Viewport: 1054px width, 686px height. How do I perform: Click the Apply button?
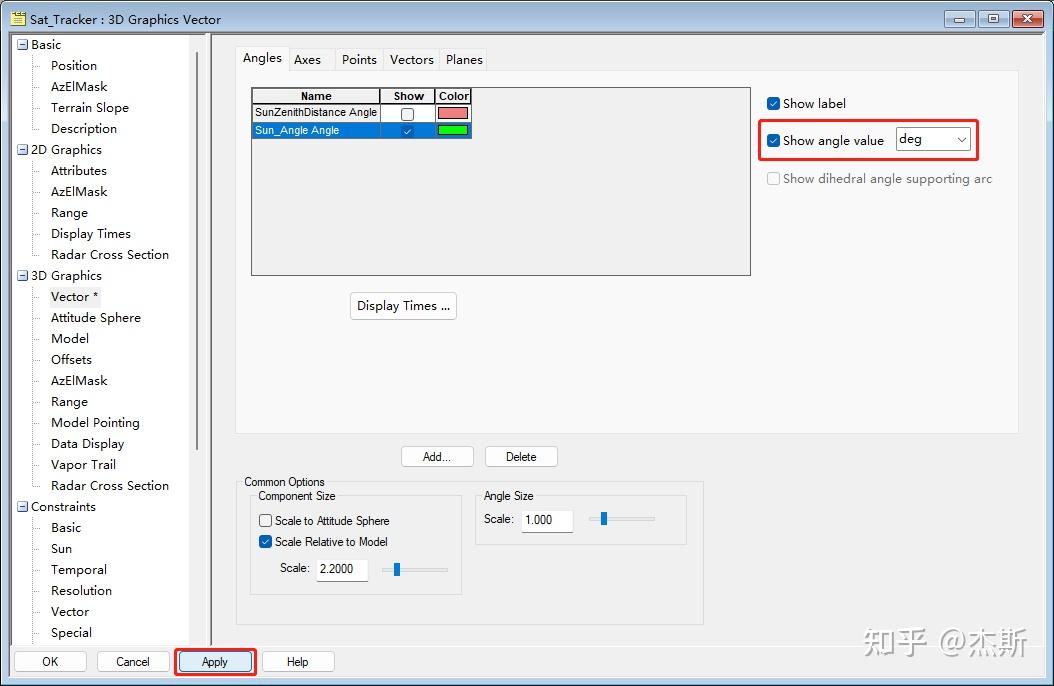[215, 662]
